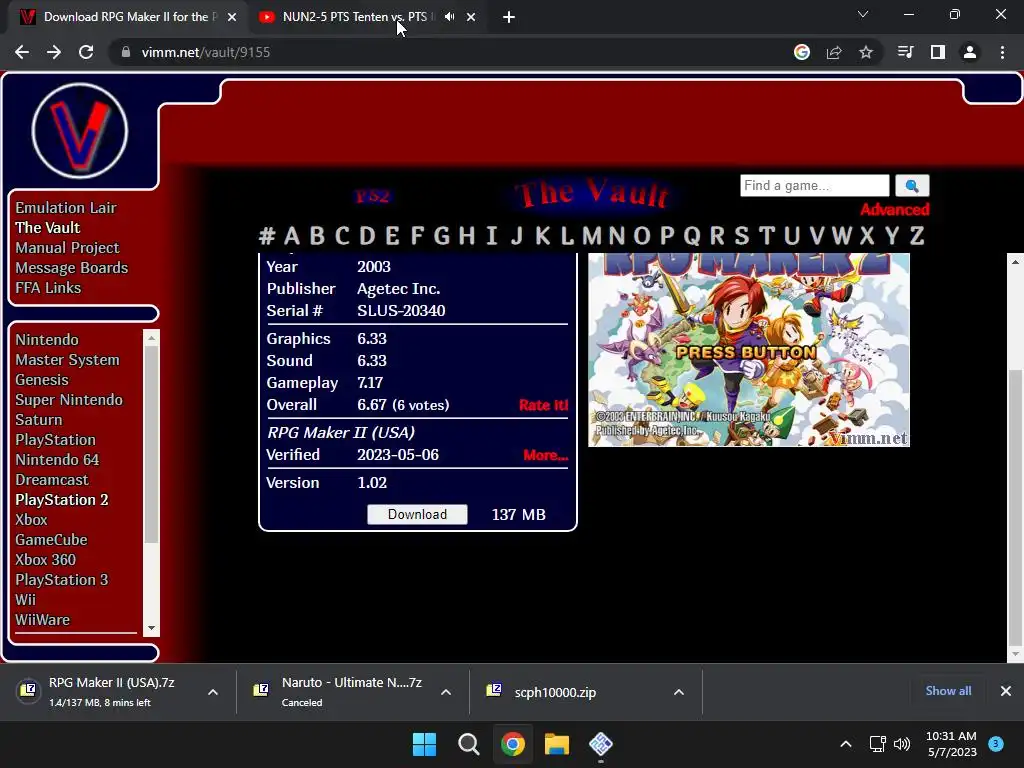Click the network tray icon
Image resolution: width=1024 pixels, height=768 pixels.
click(878, 744)
